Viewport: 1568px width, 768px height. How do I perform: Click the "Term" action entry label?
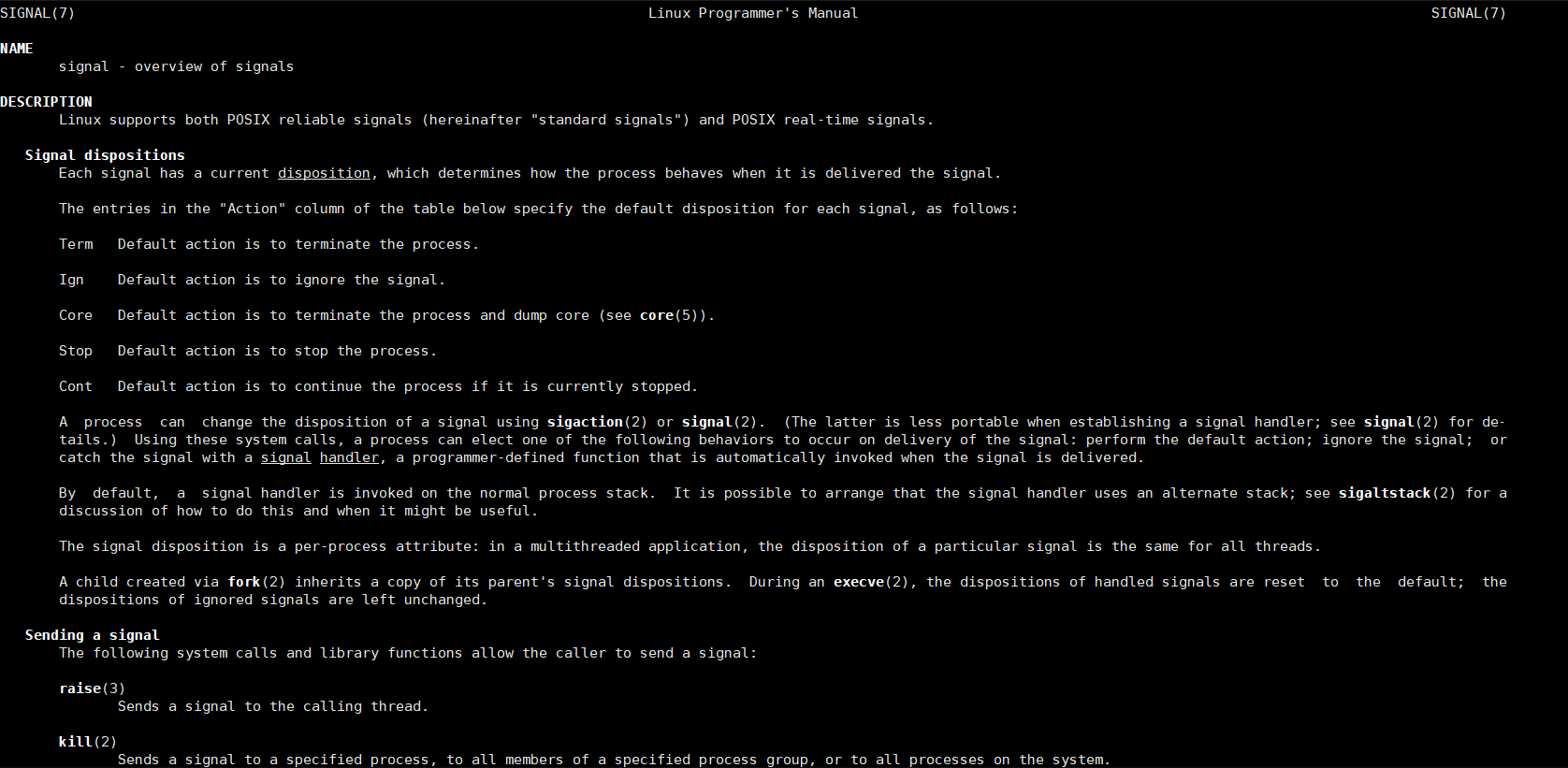76,244
